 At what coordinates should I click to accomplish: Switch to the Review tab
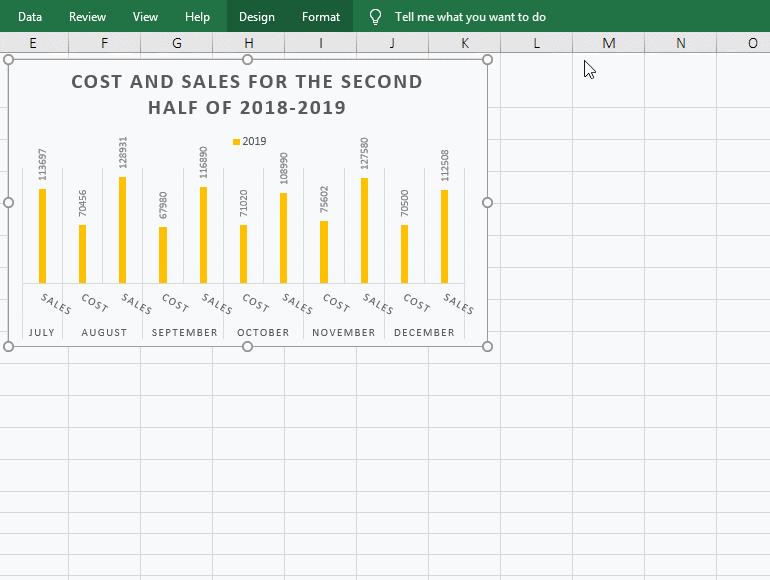(x=87, y=17)
